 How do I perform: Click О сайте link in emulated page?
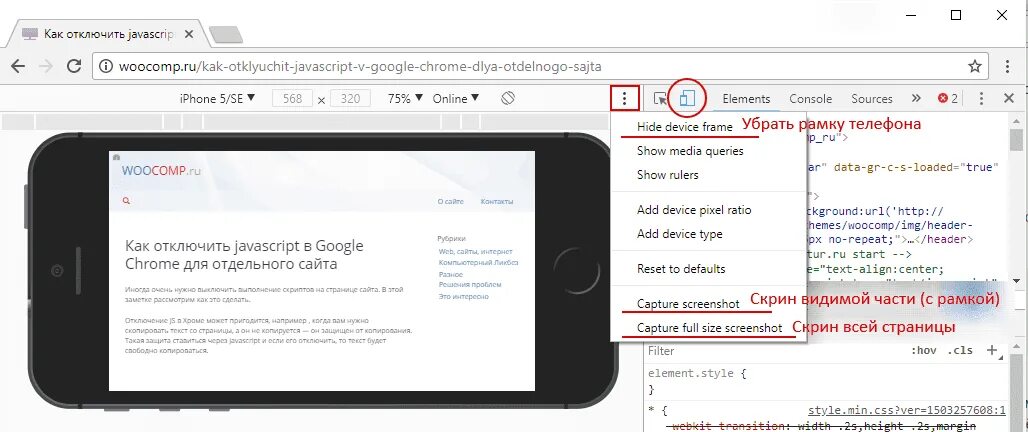click(x=451, y=202)
